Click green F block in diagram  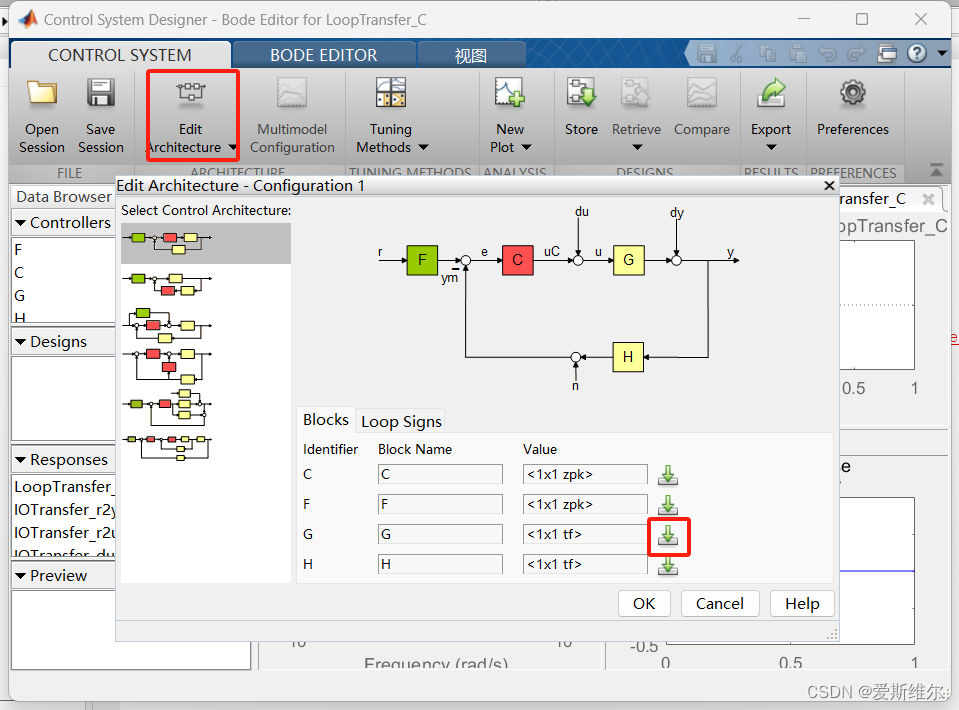(422, 260)
